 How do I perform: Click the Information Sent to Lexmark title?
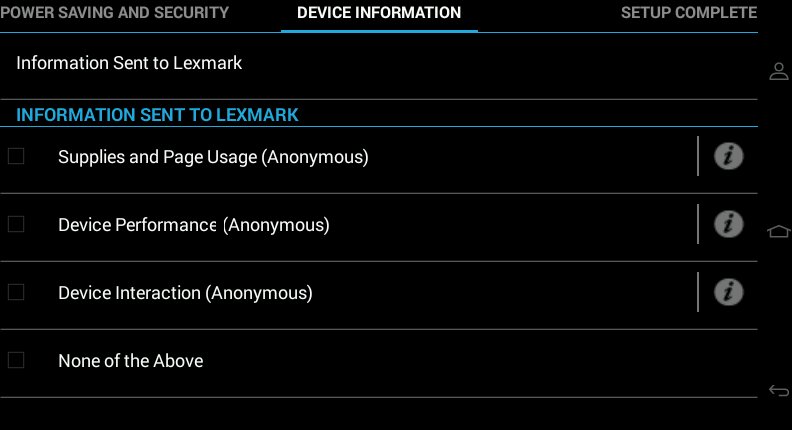click(129, 63)
